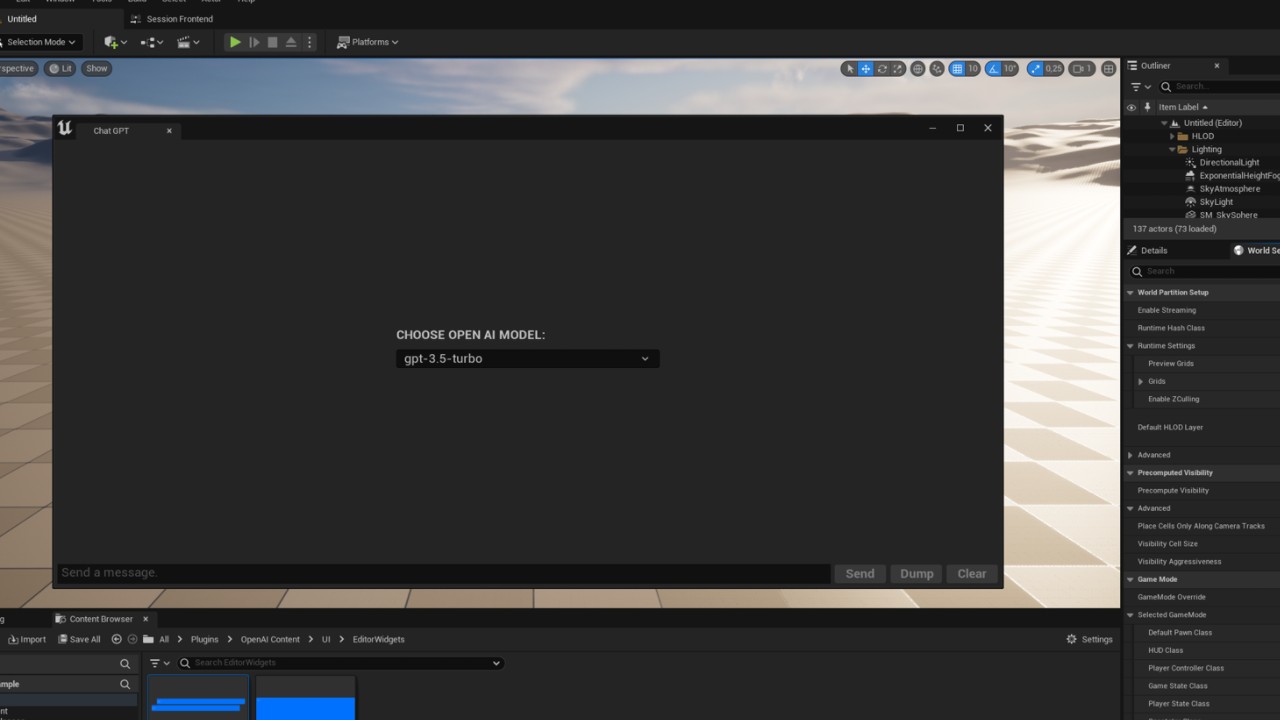
Task: Click the Clear button in chat
Action: click(972, 574)
